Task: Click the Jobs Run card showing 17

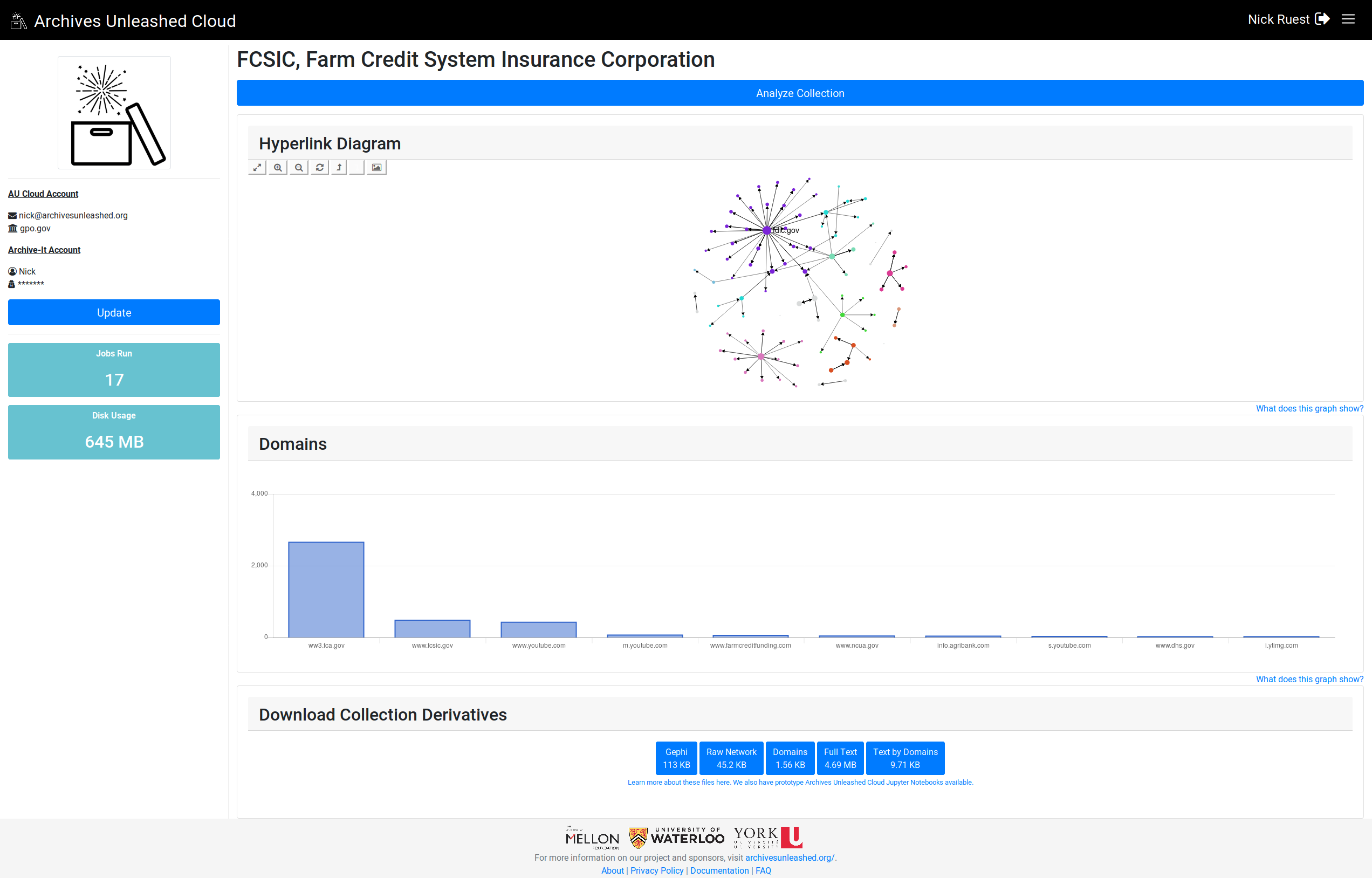Action: point(114,369)
